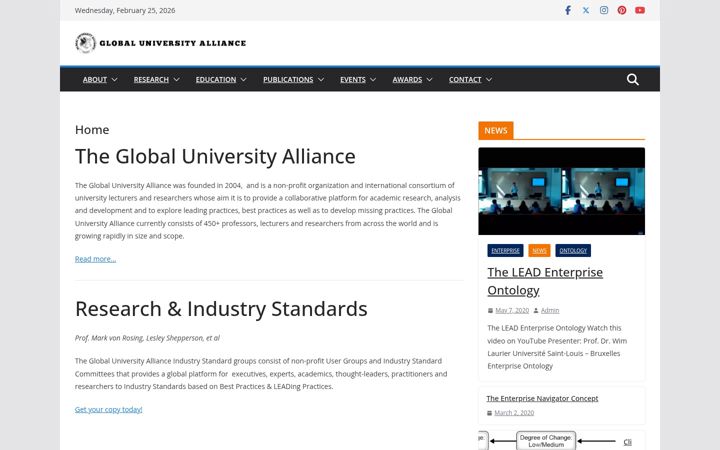Screen dimensions: 720x450
Task: Open the Contact menu item
Action: pyautogui.click(x=465, y=79)
